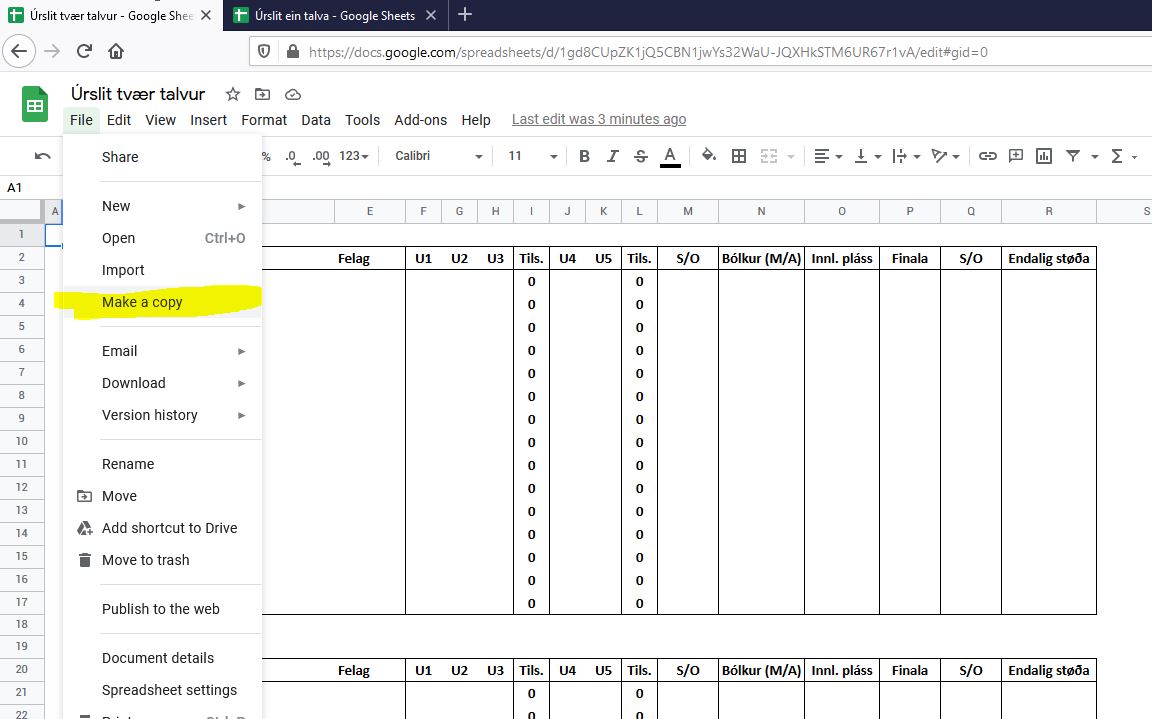The width and height of the screenshot is (1152, 719).
Task: Insert a chart using toolbar icon
Action: pos(1044,156)
